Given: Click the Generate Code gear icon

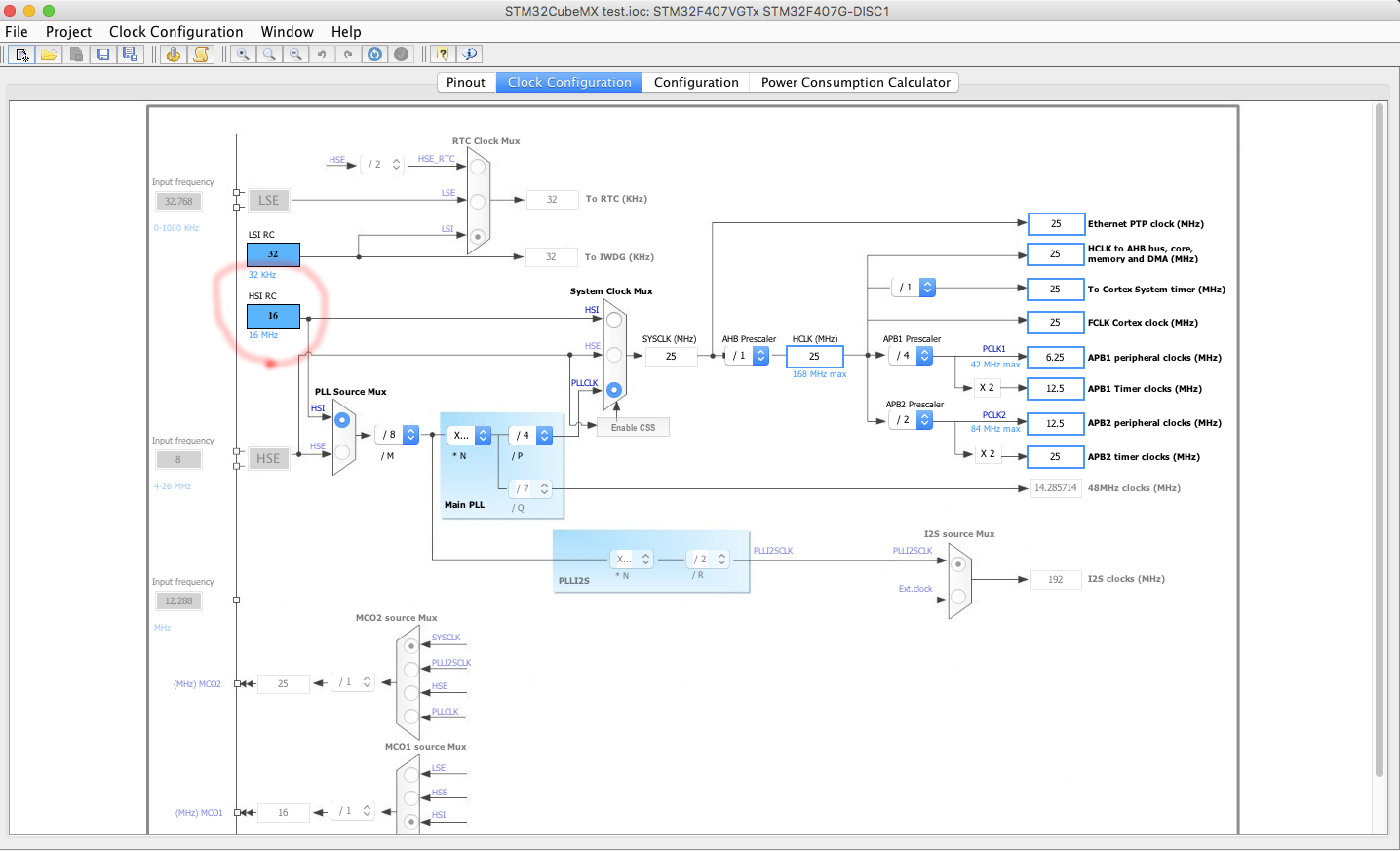Looking at the screenshot, I should pos(174,55).
